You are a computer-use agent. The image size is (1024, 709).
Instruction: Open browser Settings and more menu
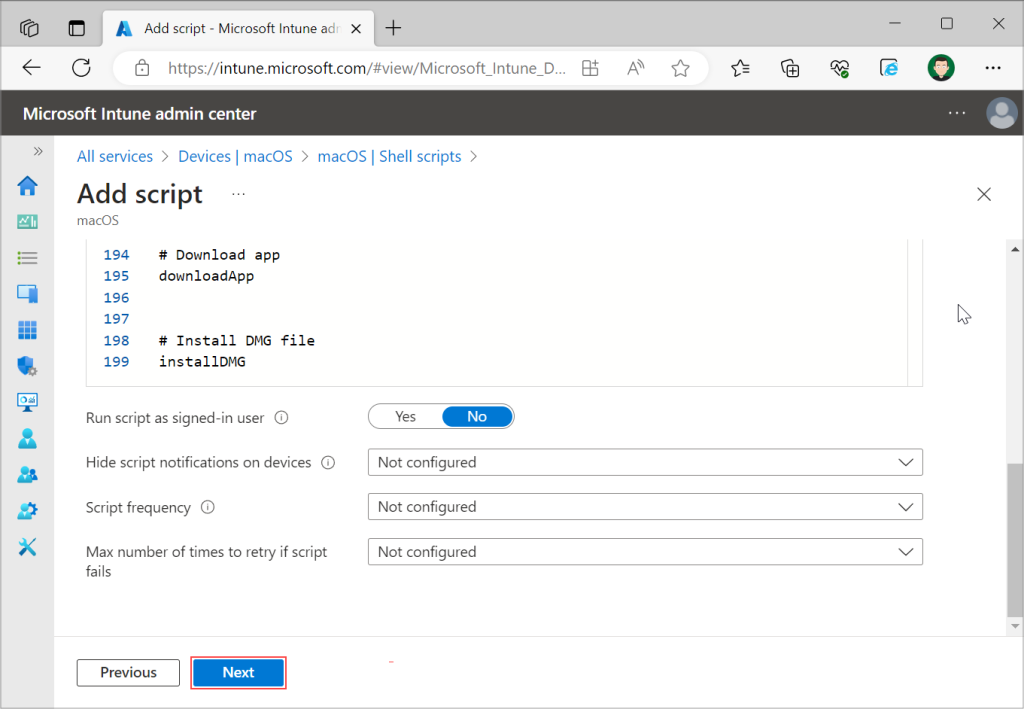[993, 68]
